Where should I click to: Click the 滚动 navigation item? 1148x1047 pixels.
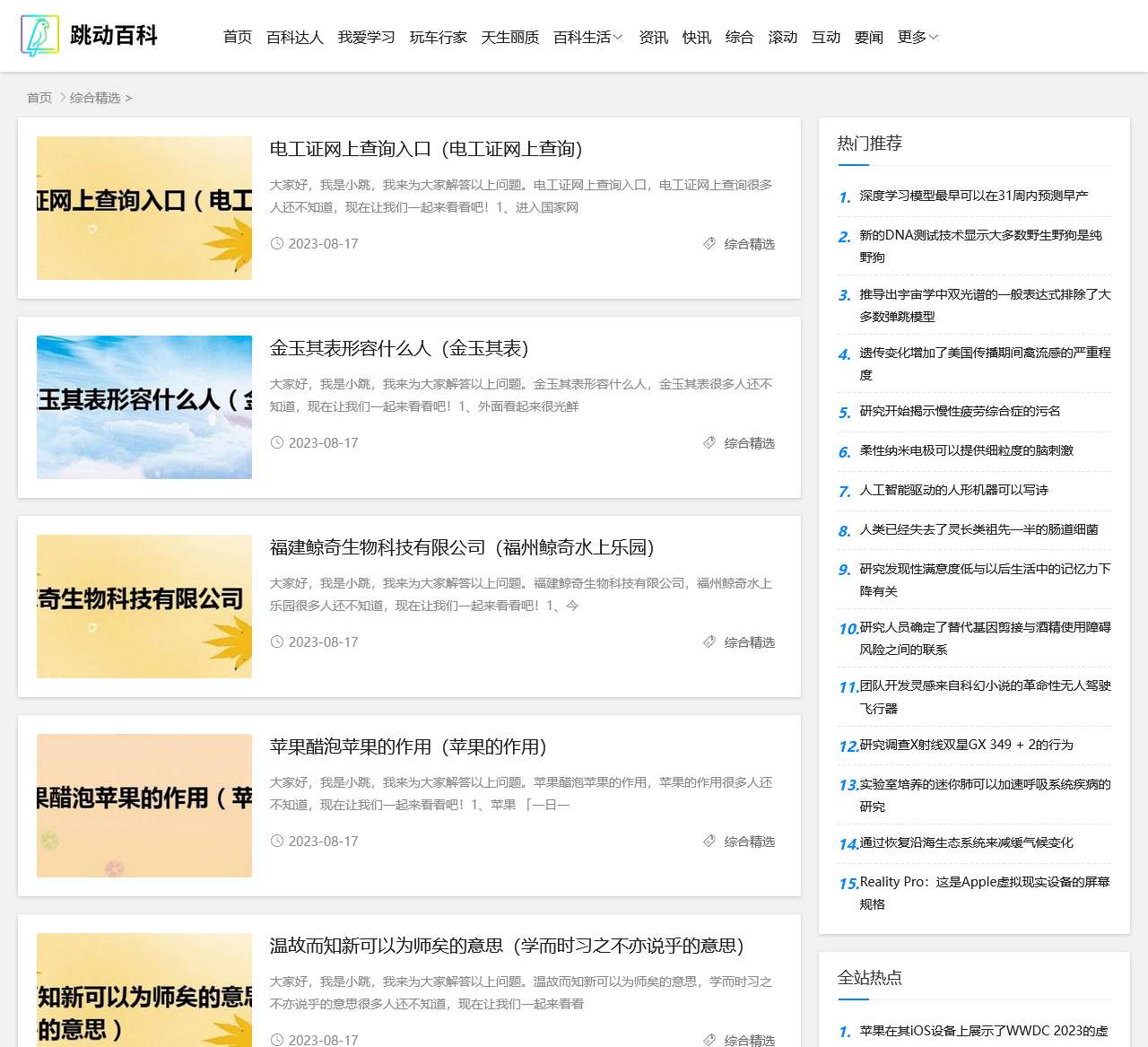[782, 37]
